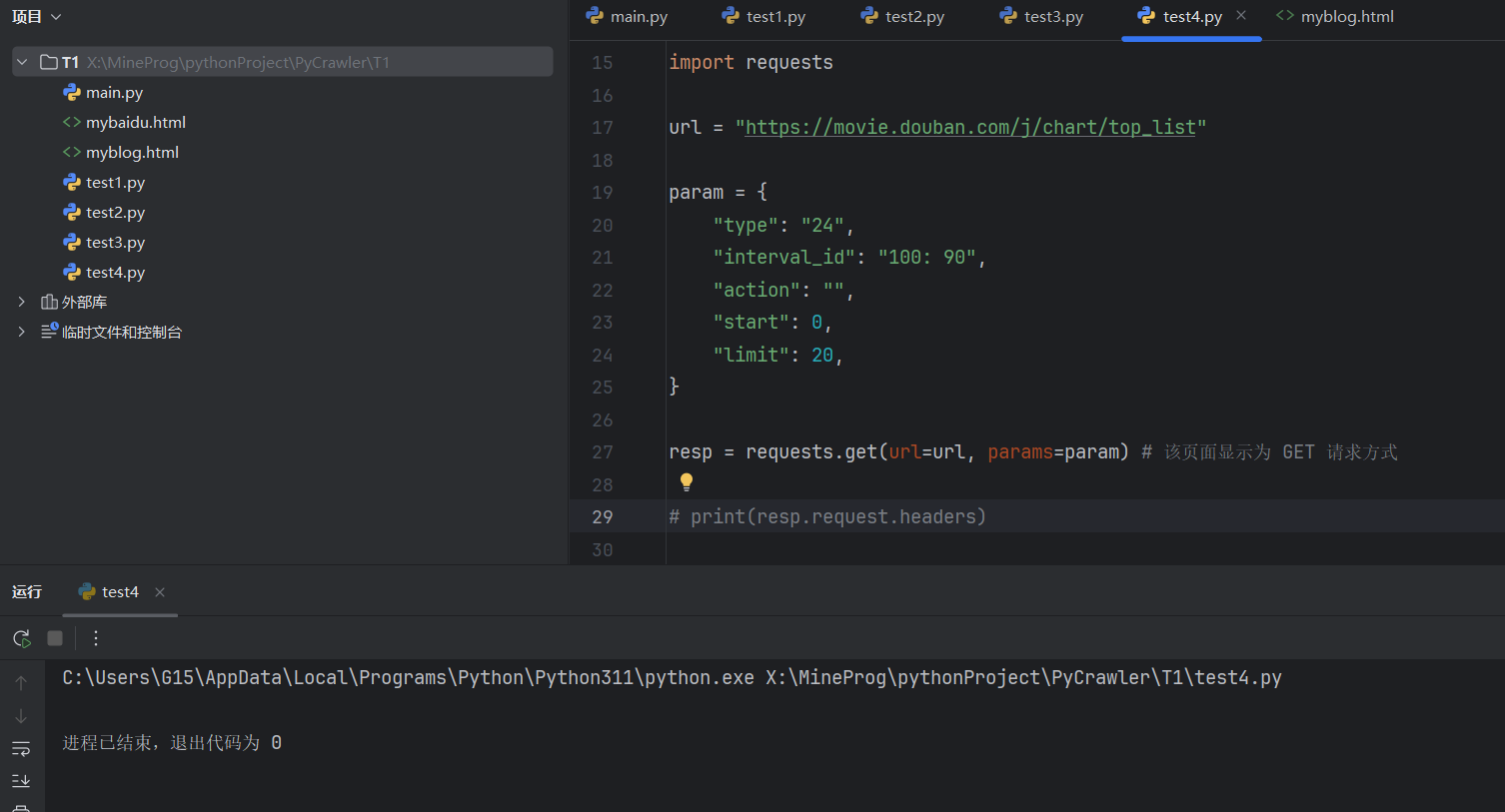Select mybaidu.html in project tree

click(x=135, y=122)
